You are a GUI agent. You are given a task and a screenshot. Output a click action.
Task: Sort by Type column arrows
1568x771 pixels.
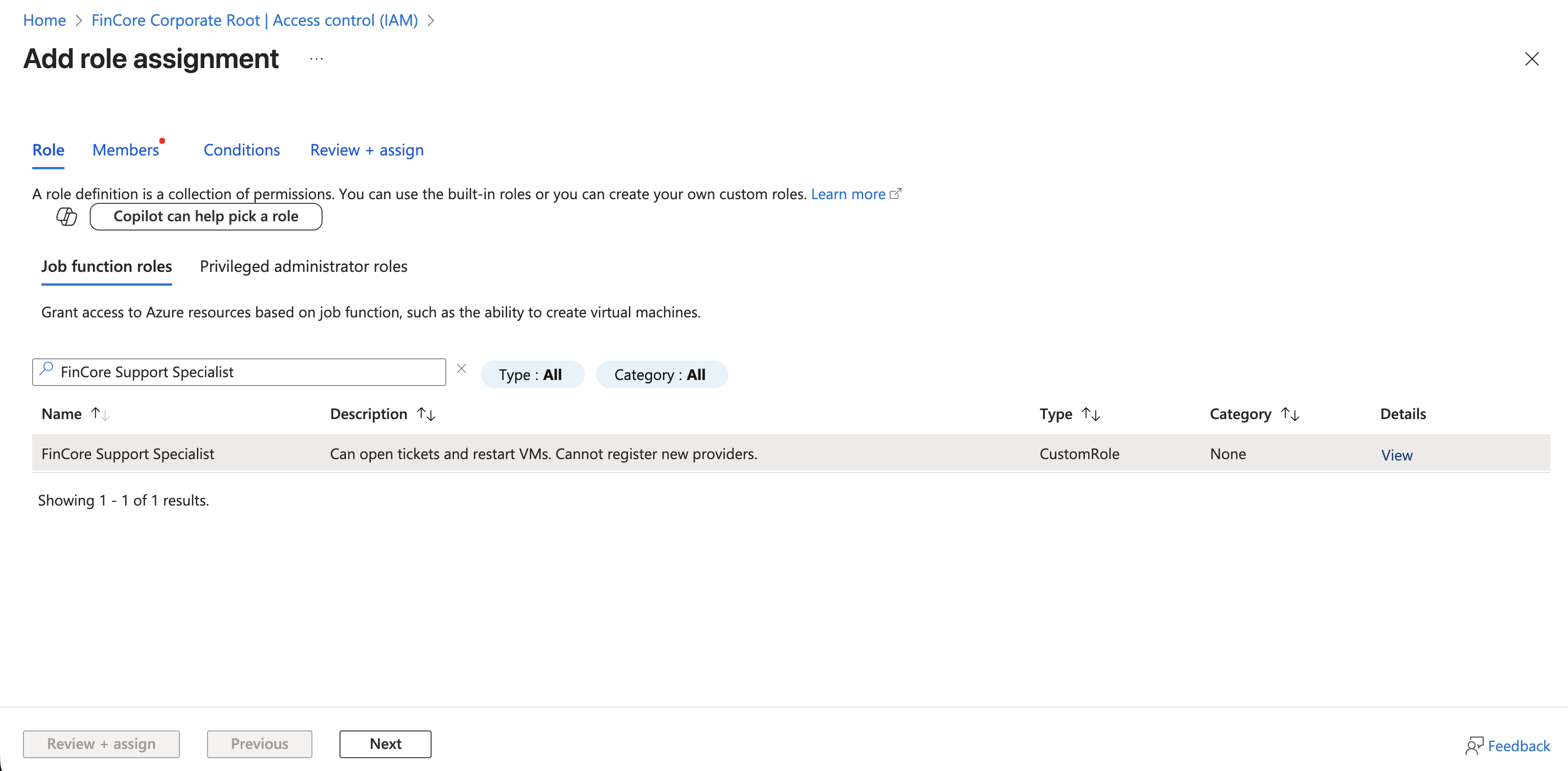(x=1091, y=414)
